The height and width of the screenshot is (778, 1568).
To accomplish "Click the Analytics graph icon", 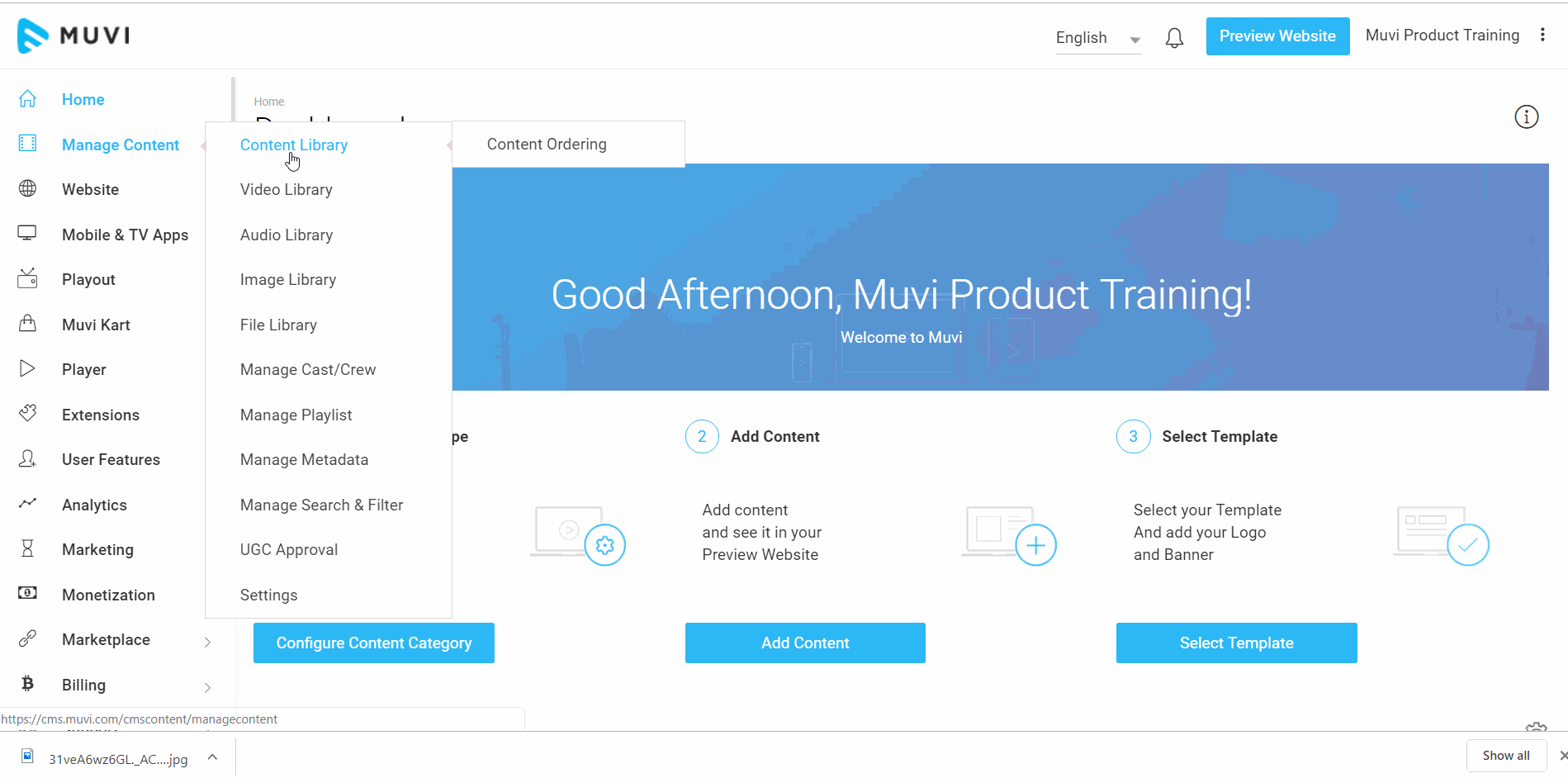I will click(x=27, y=503).
